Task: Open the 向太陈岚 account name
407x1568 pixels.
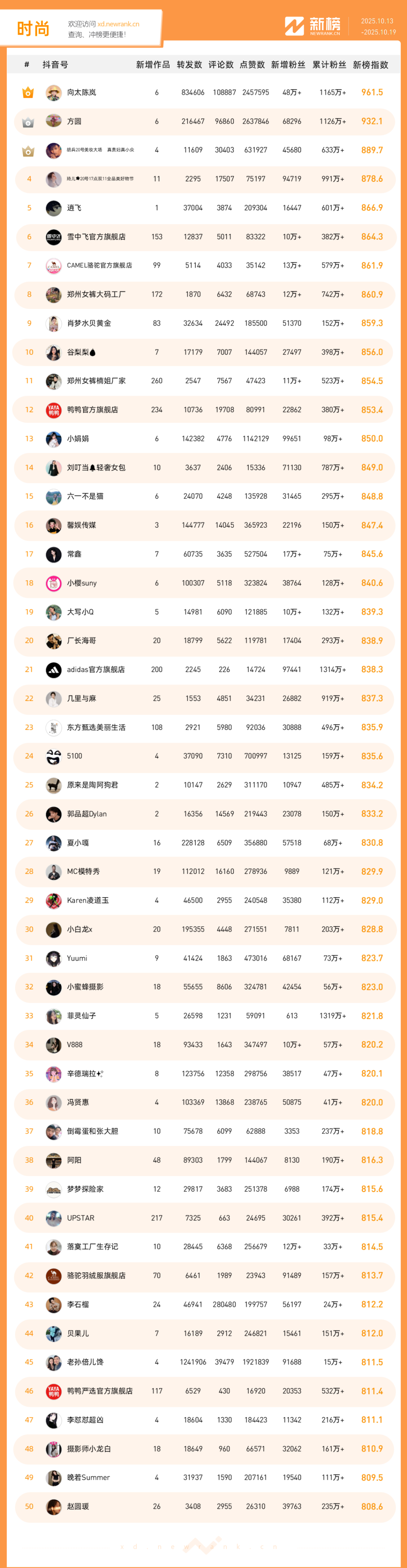Action: pos(81,92)
